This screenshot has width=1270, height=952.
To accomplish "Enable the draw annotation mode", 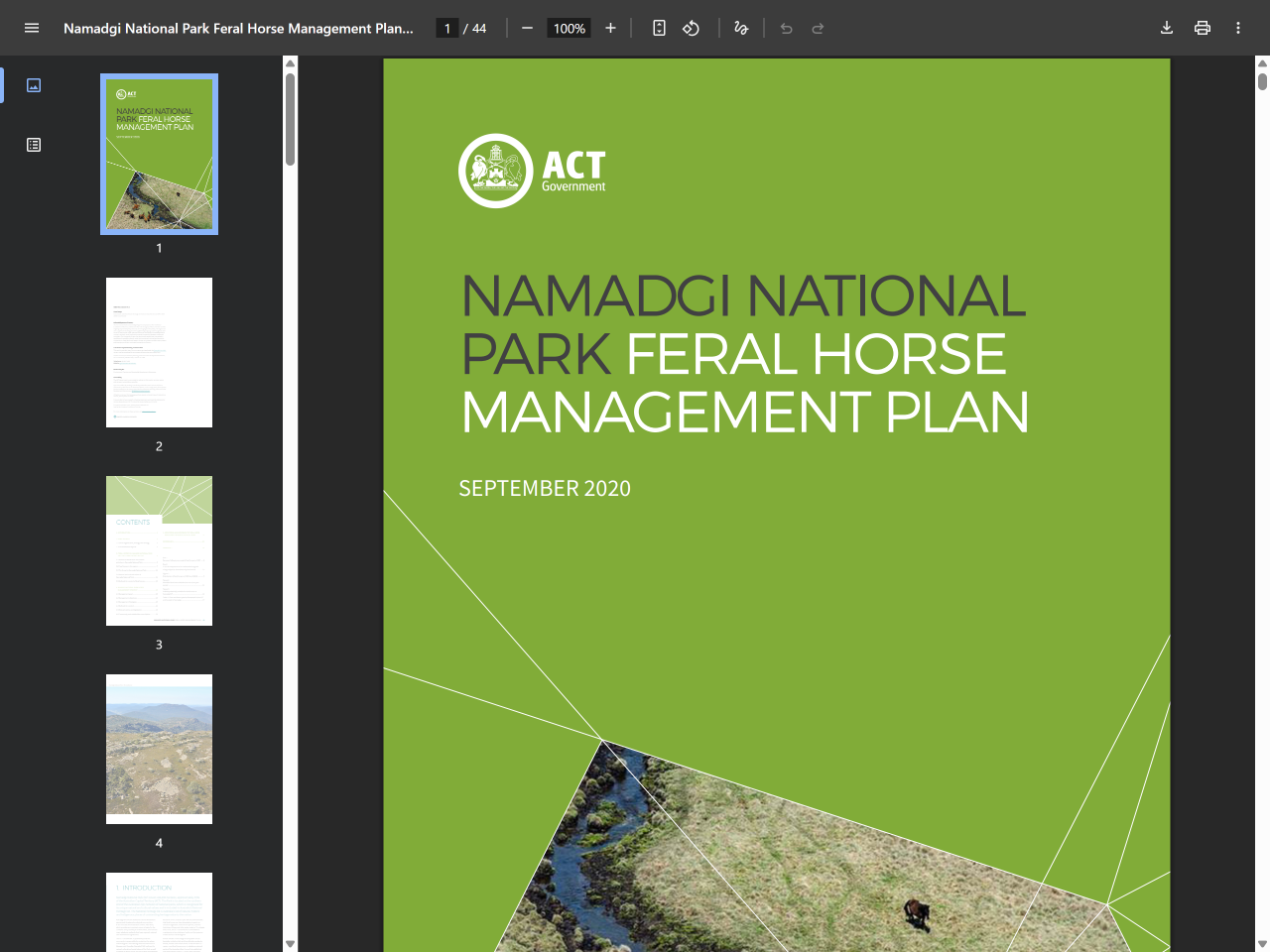I will pos(741,28).
